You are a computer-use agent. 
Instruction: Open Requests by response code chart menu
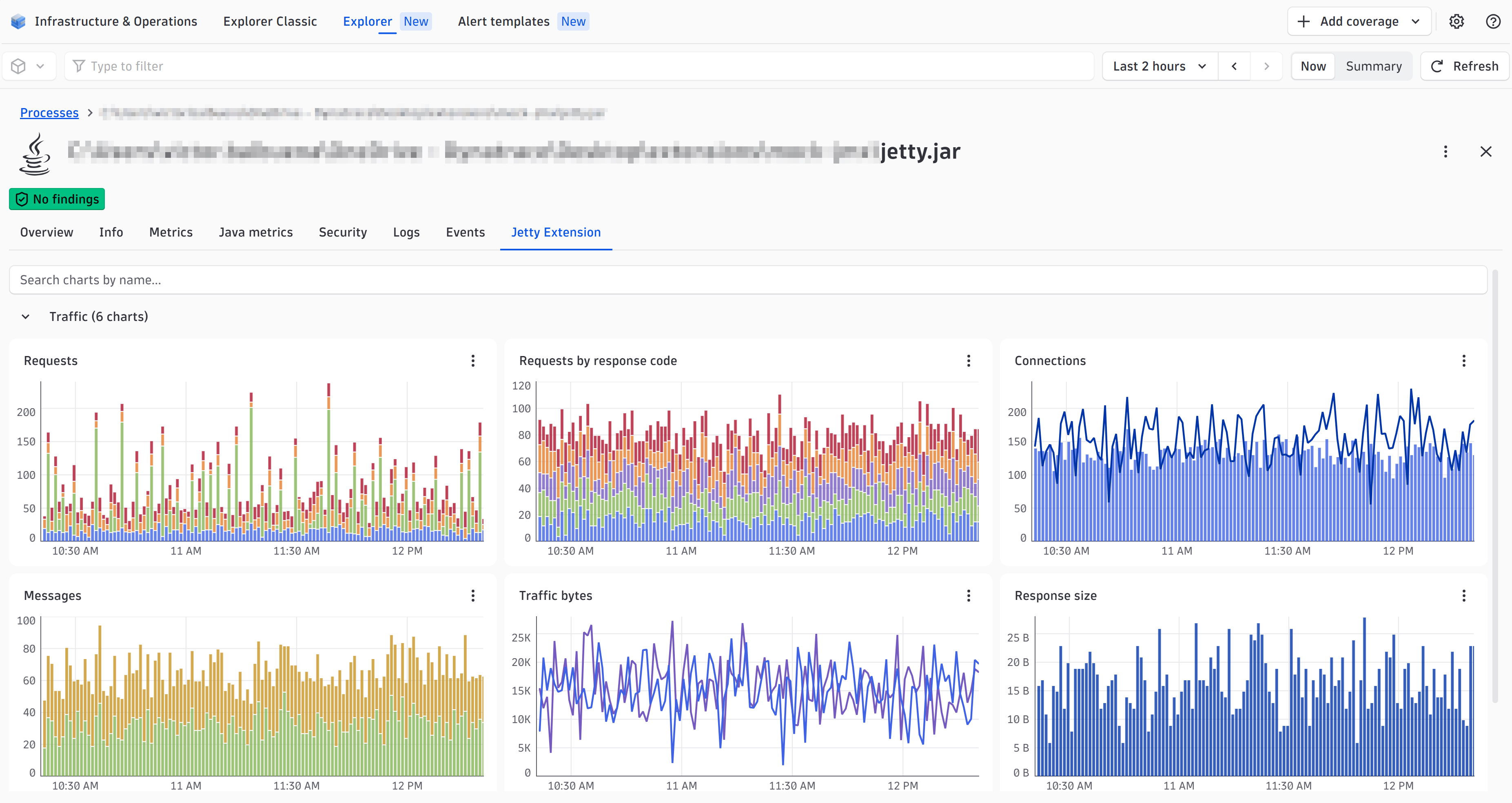[x=969, y=361]
